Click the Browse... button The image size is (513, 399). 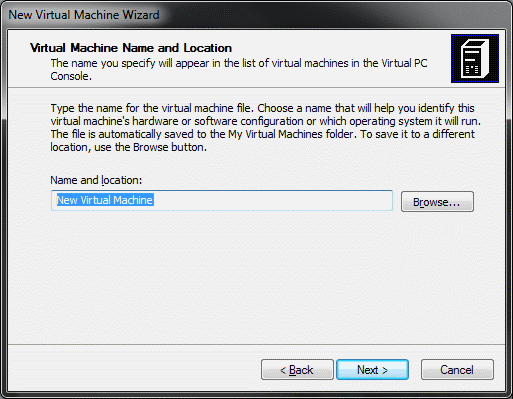[437, 202]
